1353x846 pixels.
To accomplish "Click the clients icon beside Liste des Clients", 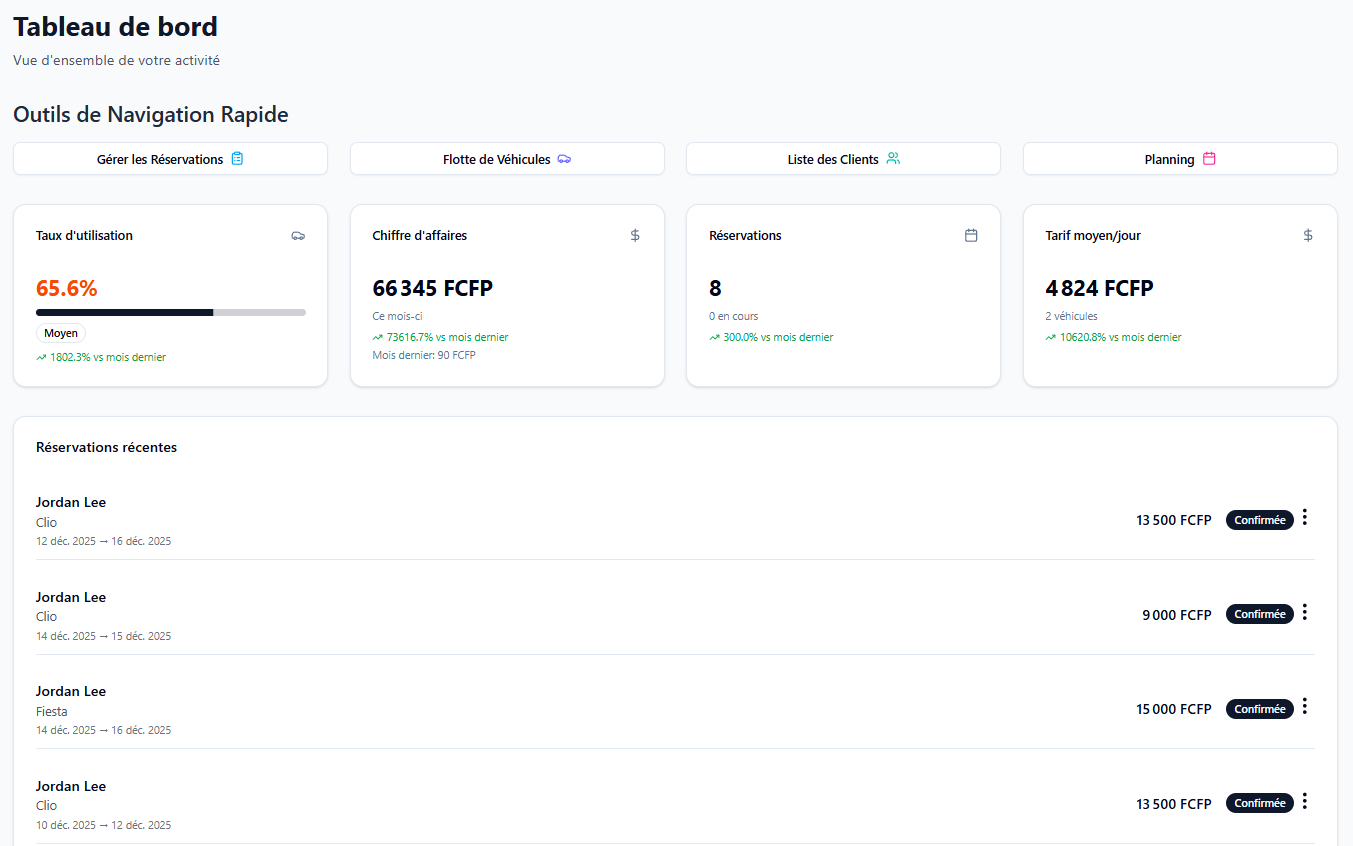I will click(893, 158).
